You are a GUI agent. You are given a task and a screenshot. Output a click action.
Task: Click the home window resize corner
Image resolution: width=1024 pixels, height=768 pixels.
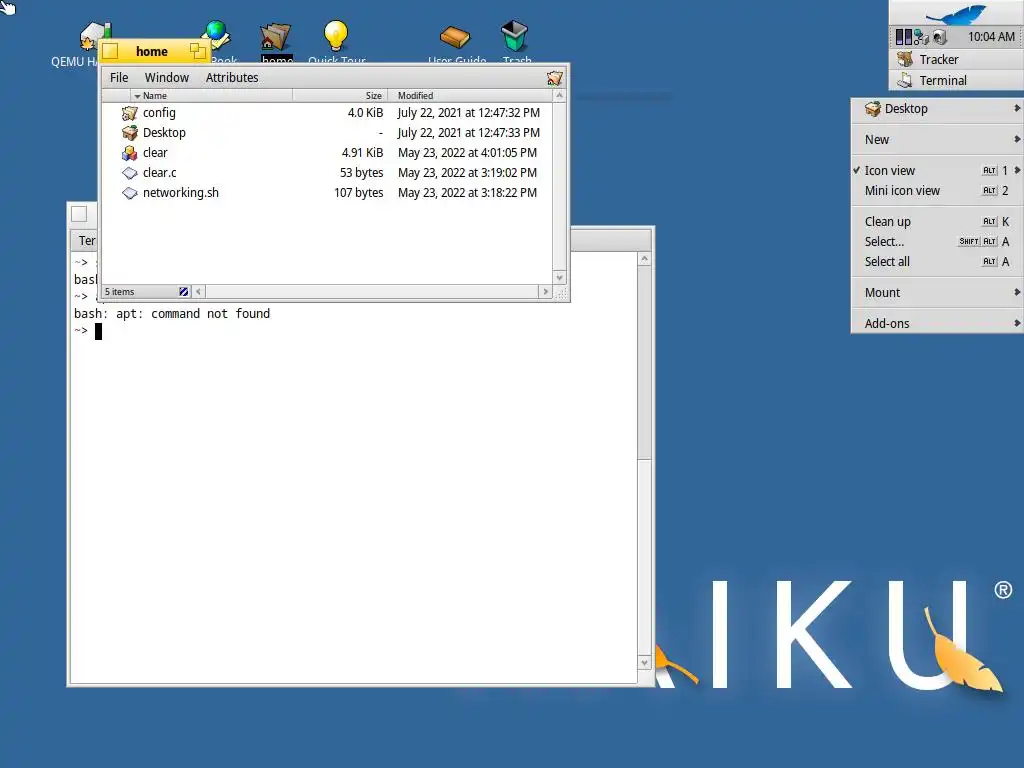tap(561, 293)
